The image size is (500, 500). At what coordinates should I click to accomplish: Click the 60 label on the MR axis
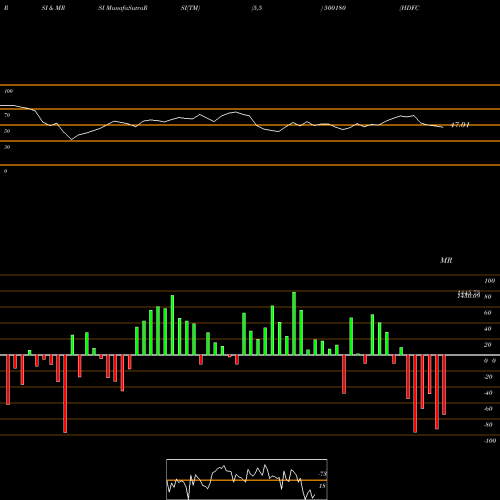(488, 313)
